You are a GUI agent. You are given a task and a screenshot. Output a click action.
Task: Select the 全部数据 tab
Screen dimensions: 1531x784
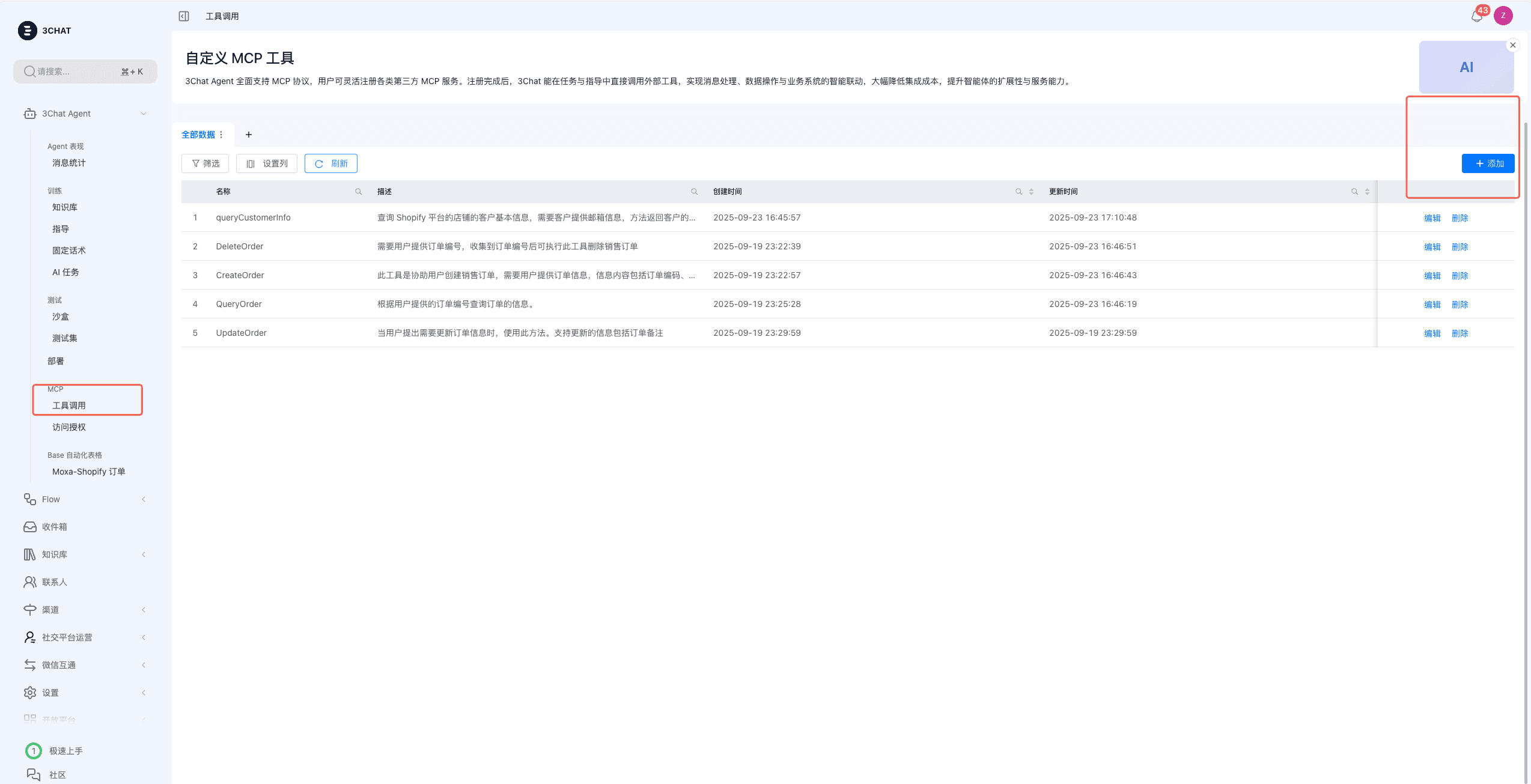click(x=198, y=135)
